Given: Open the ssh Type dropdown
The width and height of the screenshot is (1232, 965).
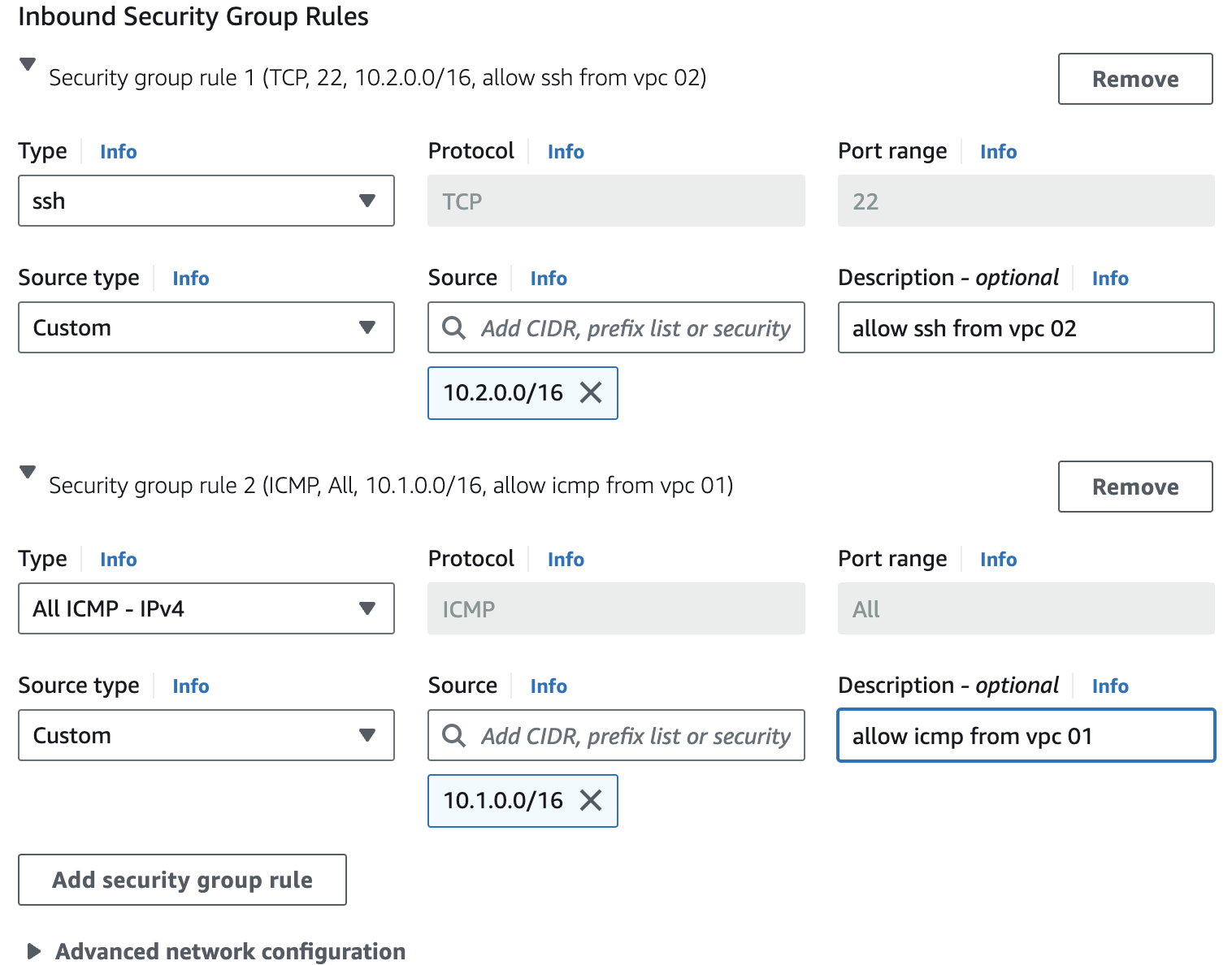Looking at the screenshot, I should (206, 201).
